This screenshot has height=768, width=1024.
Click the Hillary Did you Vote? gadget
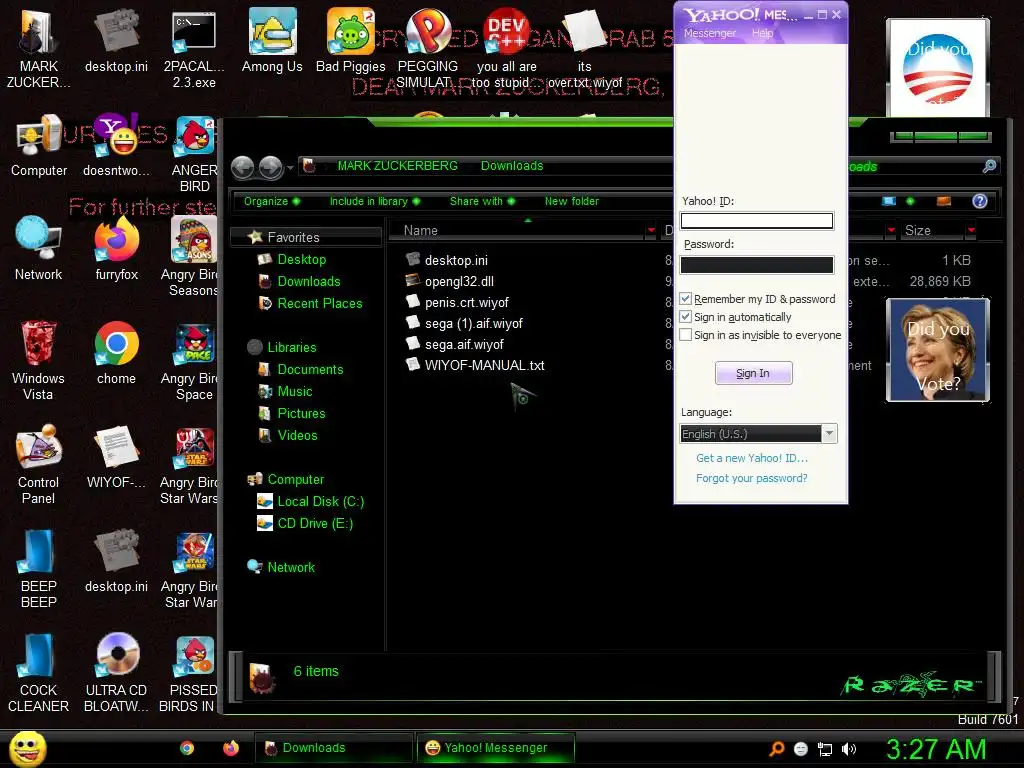[938, 350]
